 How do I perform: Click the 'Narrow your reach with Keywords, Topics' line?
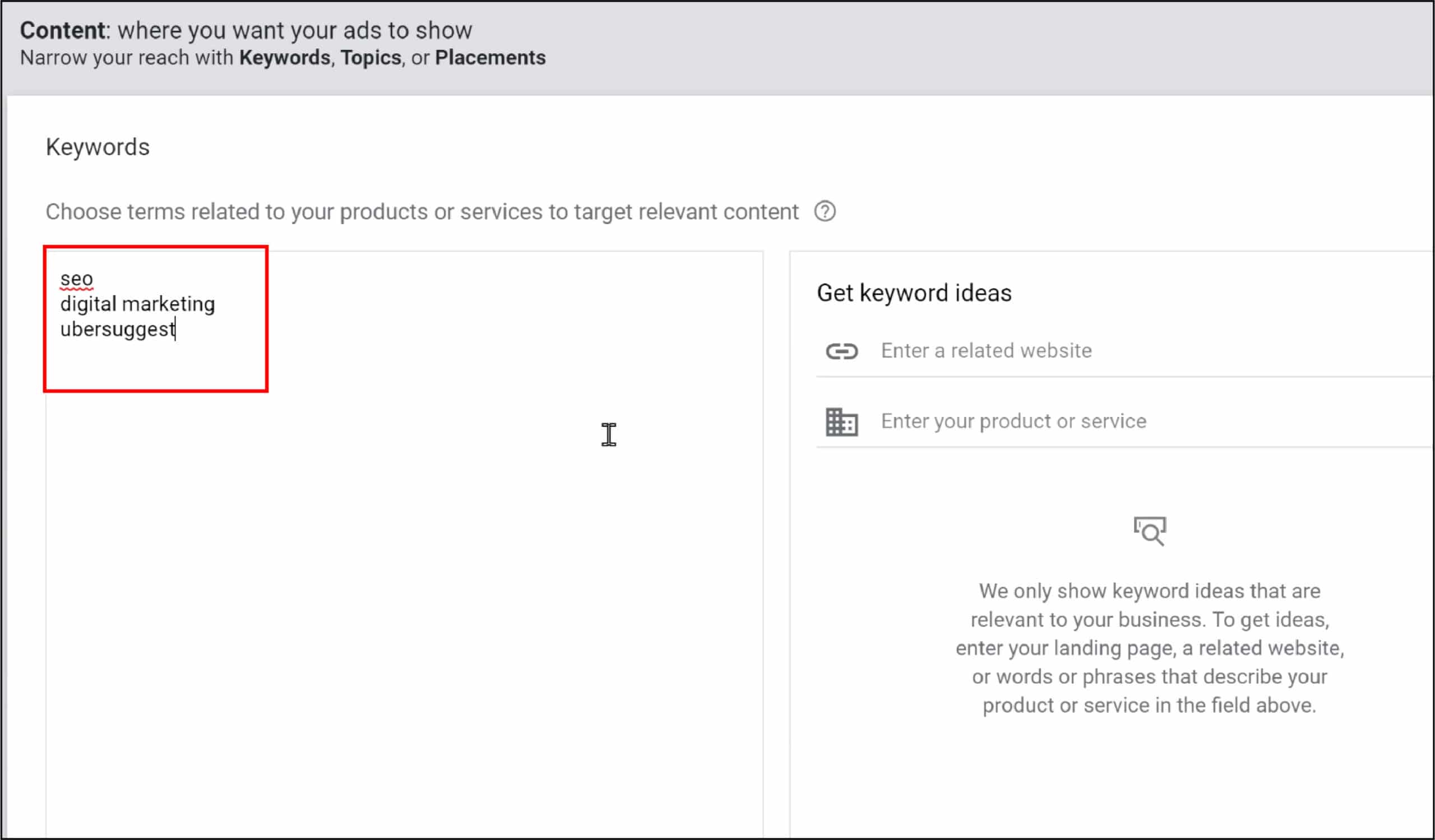(283, 58)
